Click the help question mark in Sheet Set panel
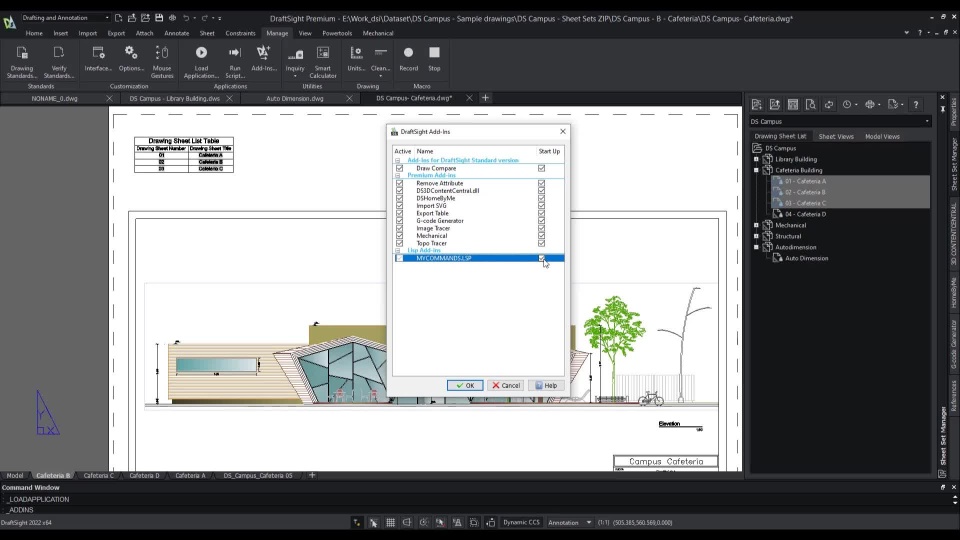This screenshot has width=960, height=540. [915, 104]
